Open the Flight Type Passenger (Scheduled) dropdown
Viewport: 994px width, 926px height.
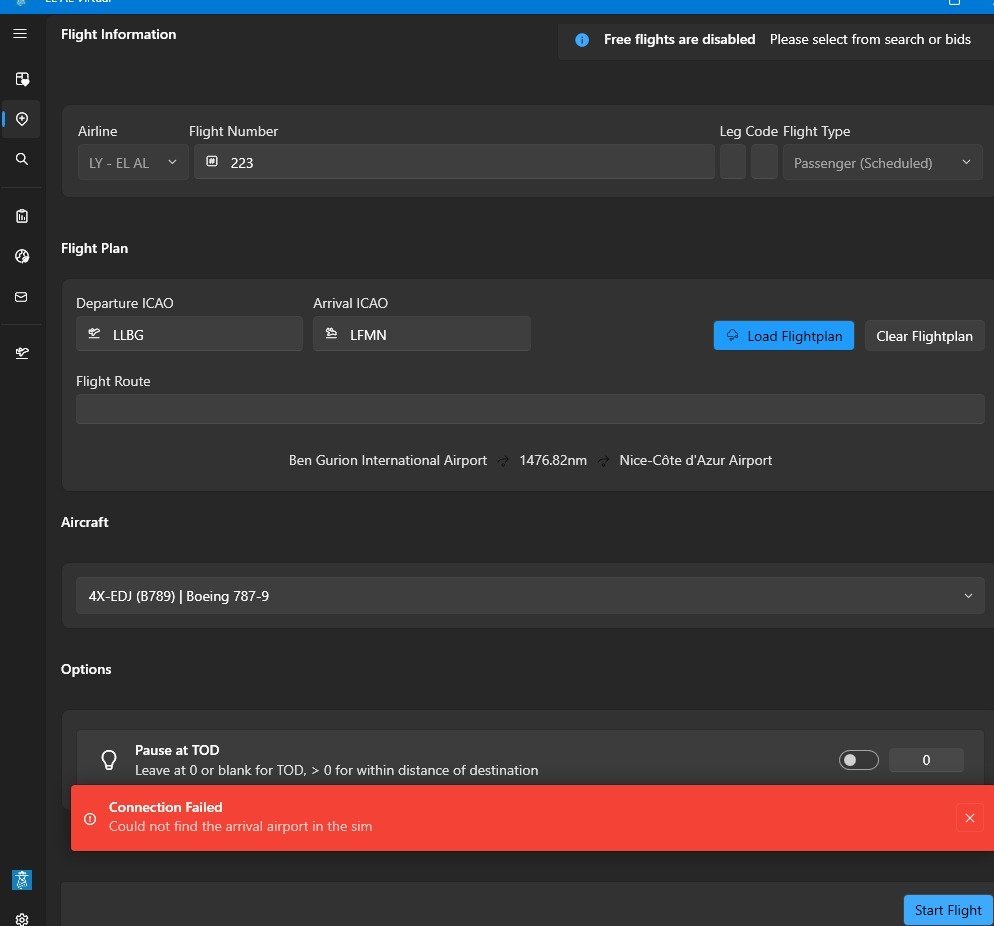coord(882,162)
